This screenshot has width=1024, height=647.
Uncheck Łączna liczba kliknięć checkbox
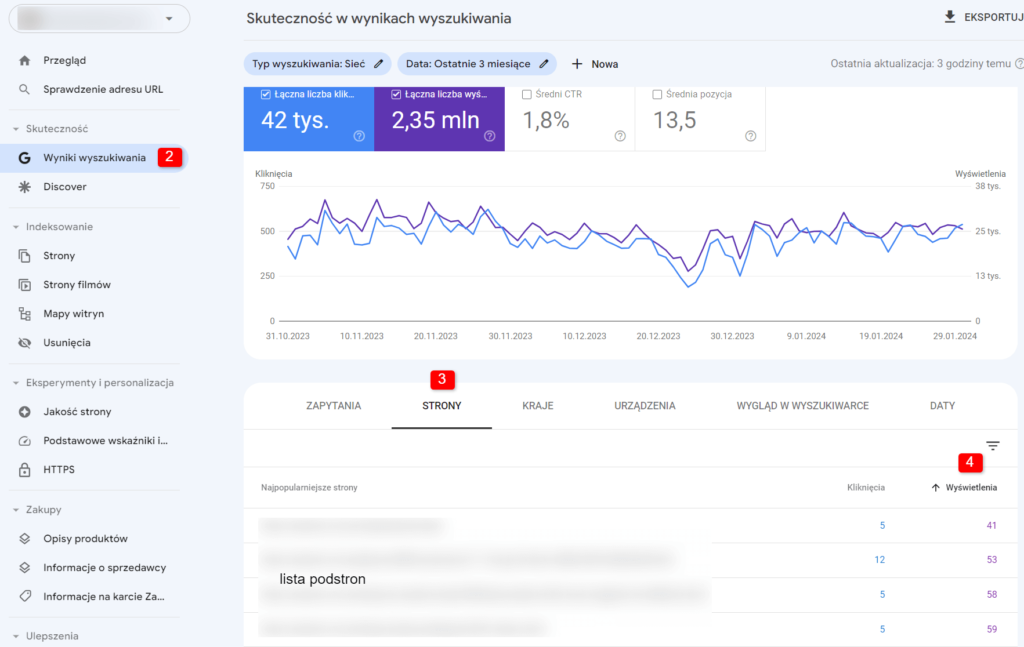265,95
